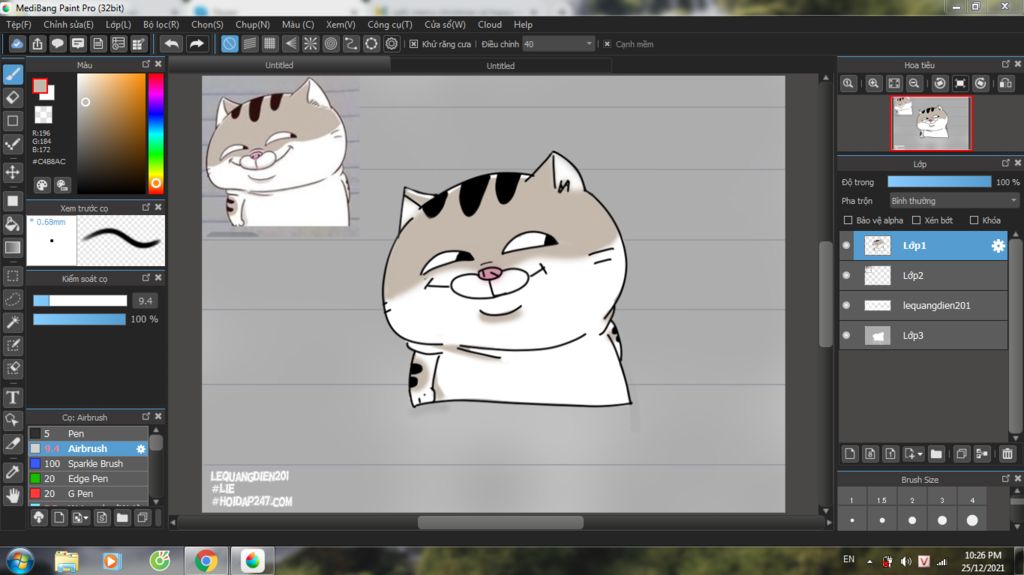Select the Text tool
1024x575 pixels.
(13, 397)
